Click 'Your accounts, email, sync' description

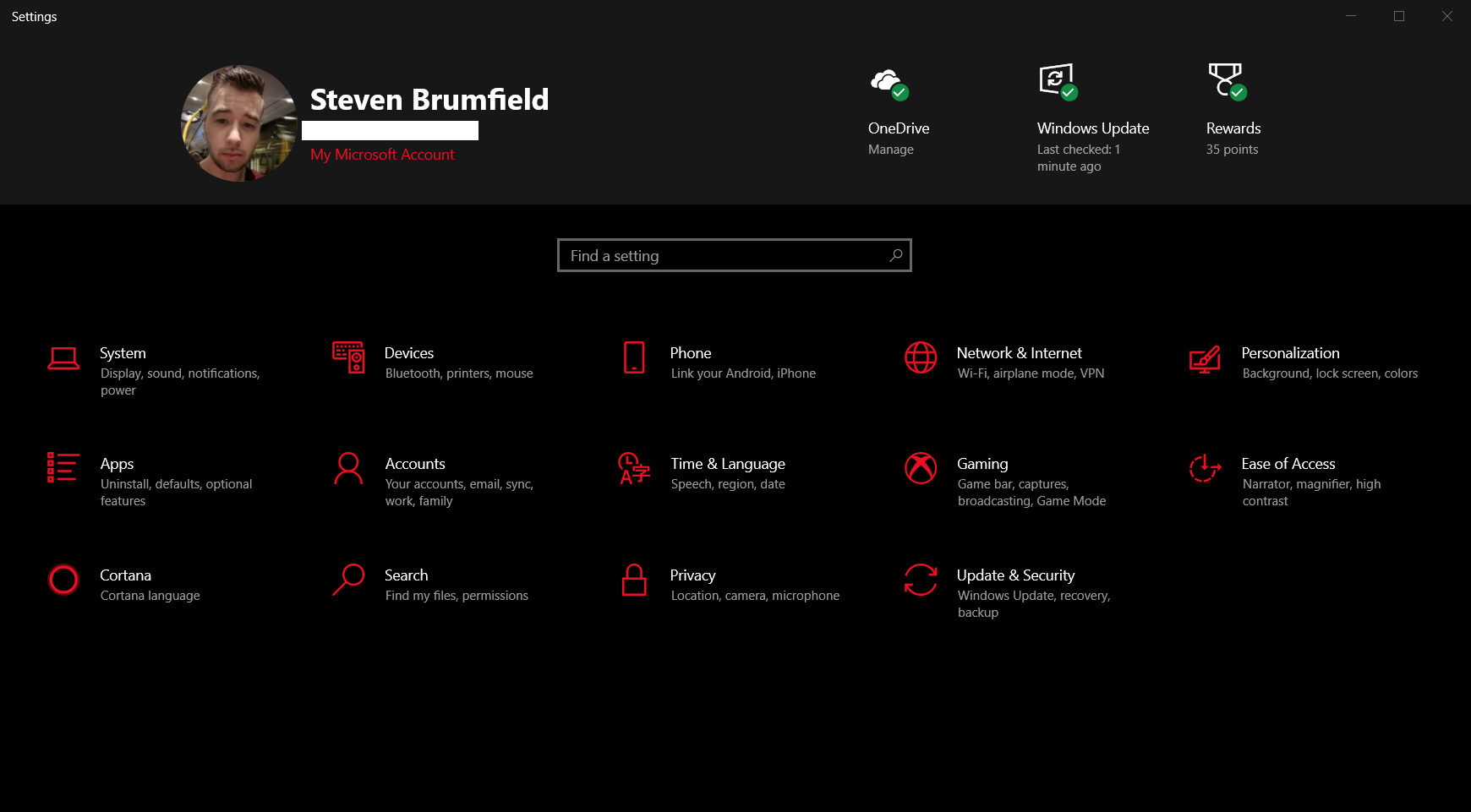(x=459, y=493)
